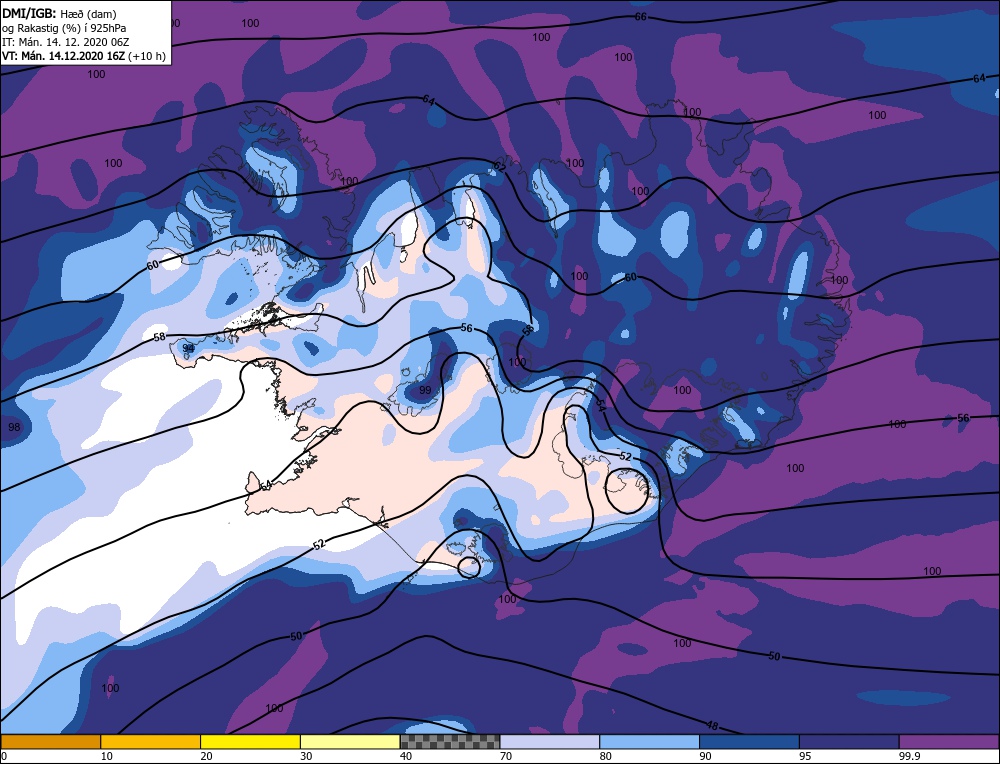Click the dark orange 0–10 legend swatch
Image resolution: width=1000 pixels, height=764 pixels.
tap(50, 741)
